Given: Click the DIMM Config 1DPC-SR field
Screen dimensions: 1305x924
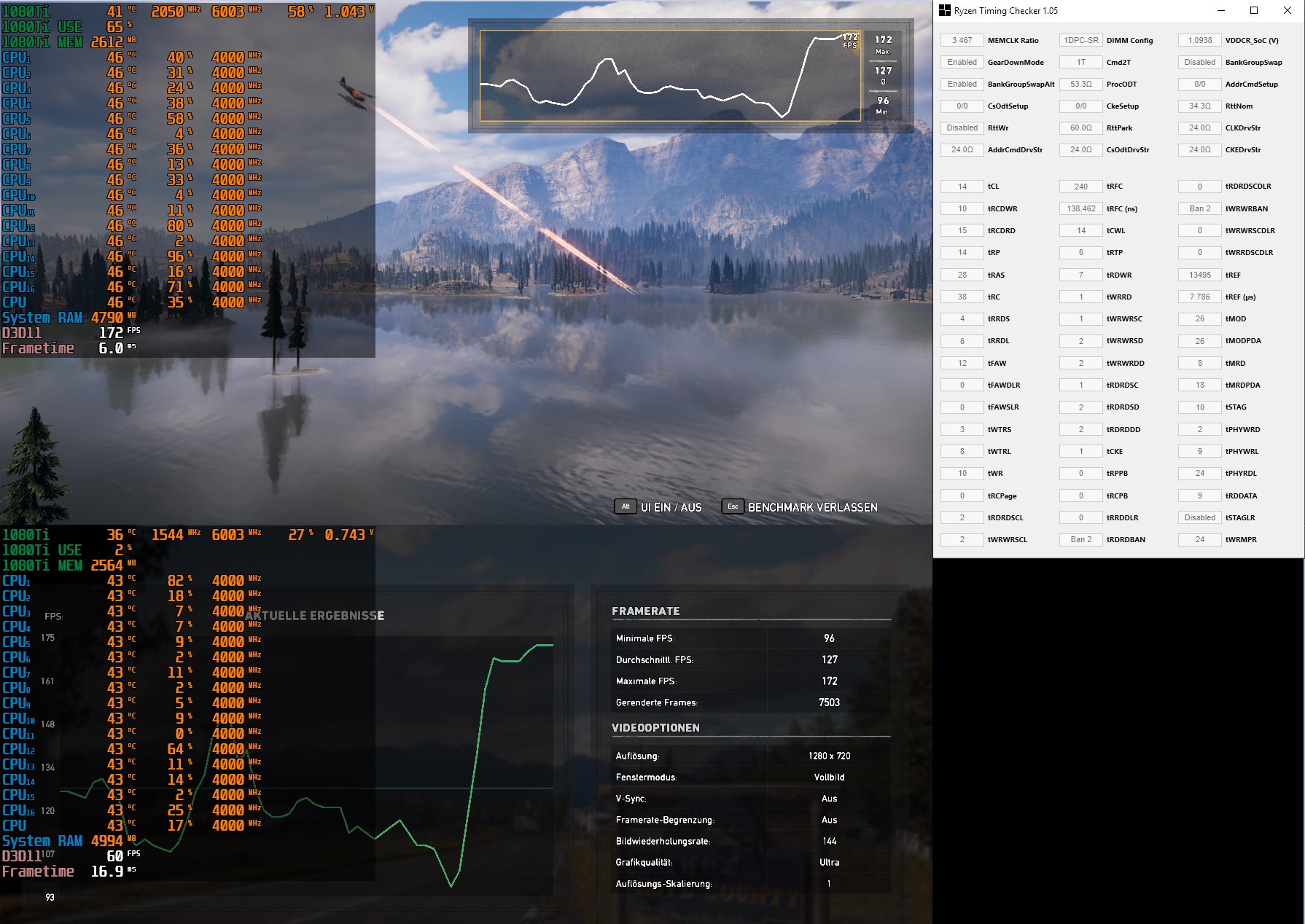Looking at the screenshot, I should tap(1081, 41).
